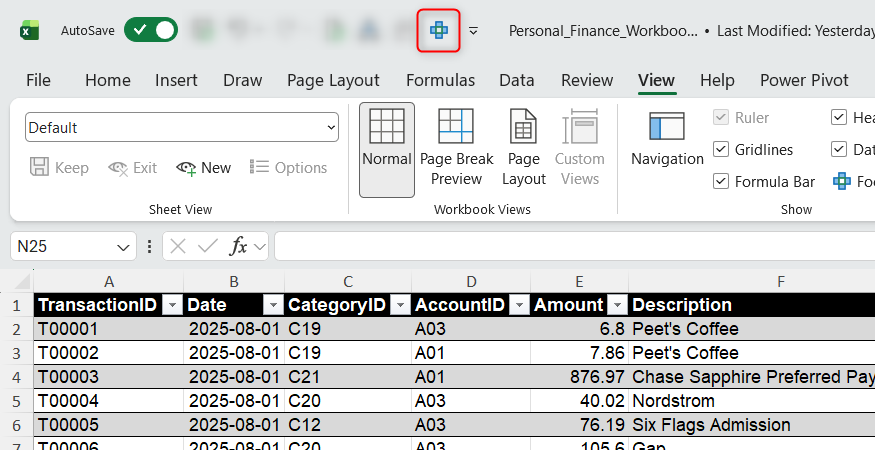
Task: Open Date column filter dropdown
Action: tap(273, 305)
